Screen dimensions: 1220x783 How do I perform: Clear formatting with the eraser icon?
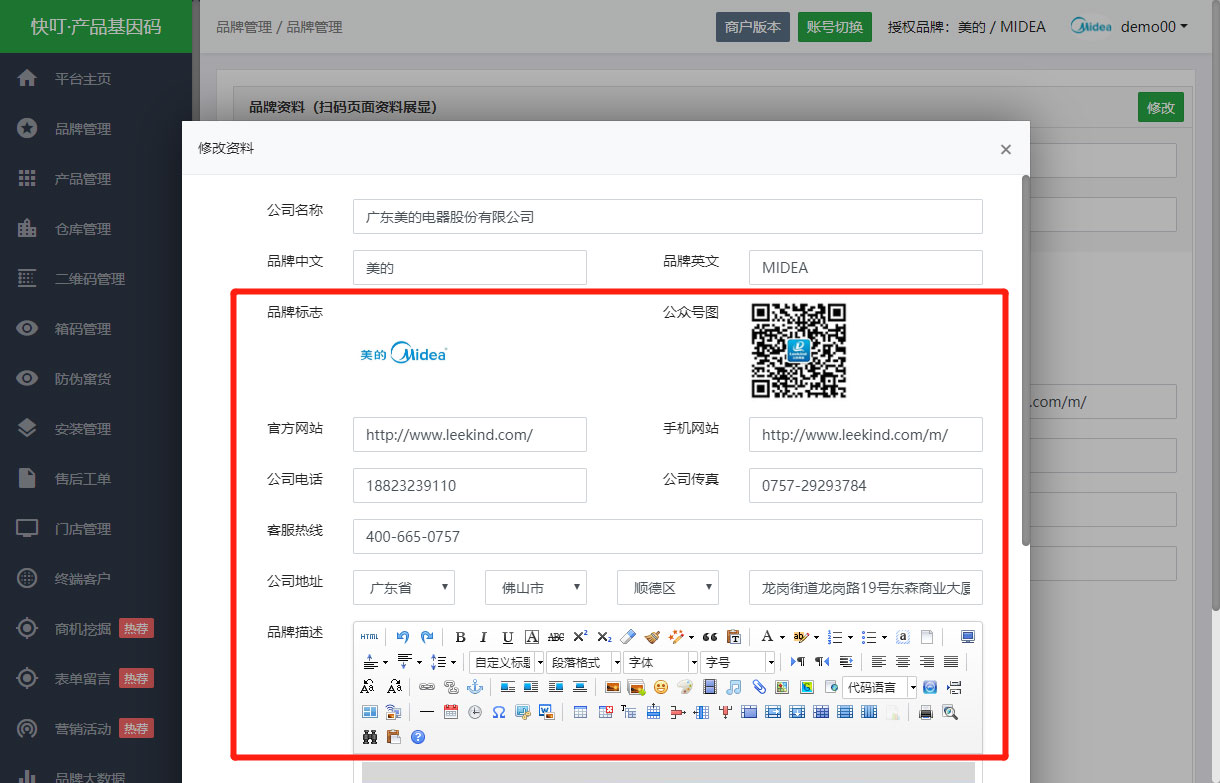point(628,637)
